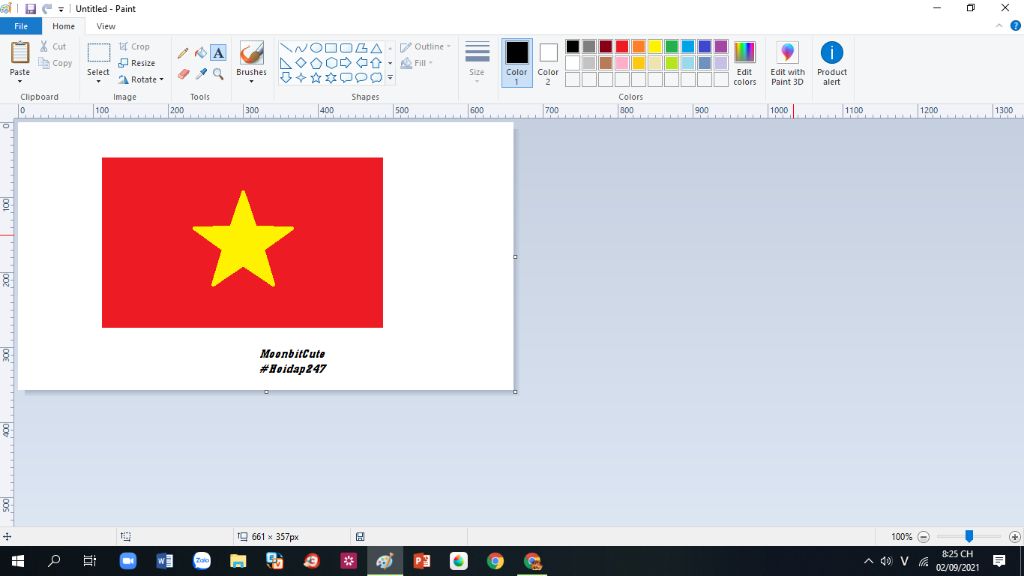1024x576 pixels.
Task: Click the Undo icon in title bar
Action: pos(47,8)
